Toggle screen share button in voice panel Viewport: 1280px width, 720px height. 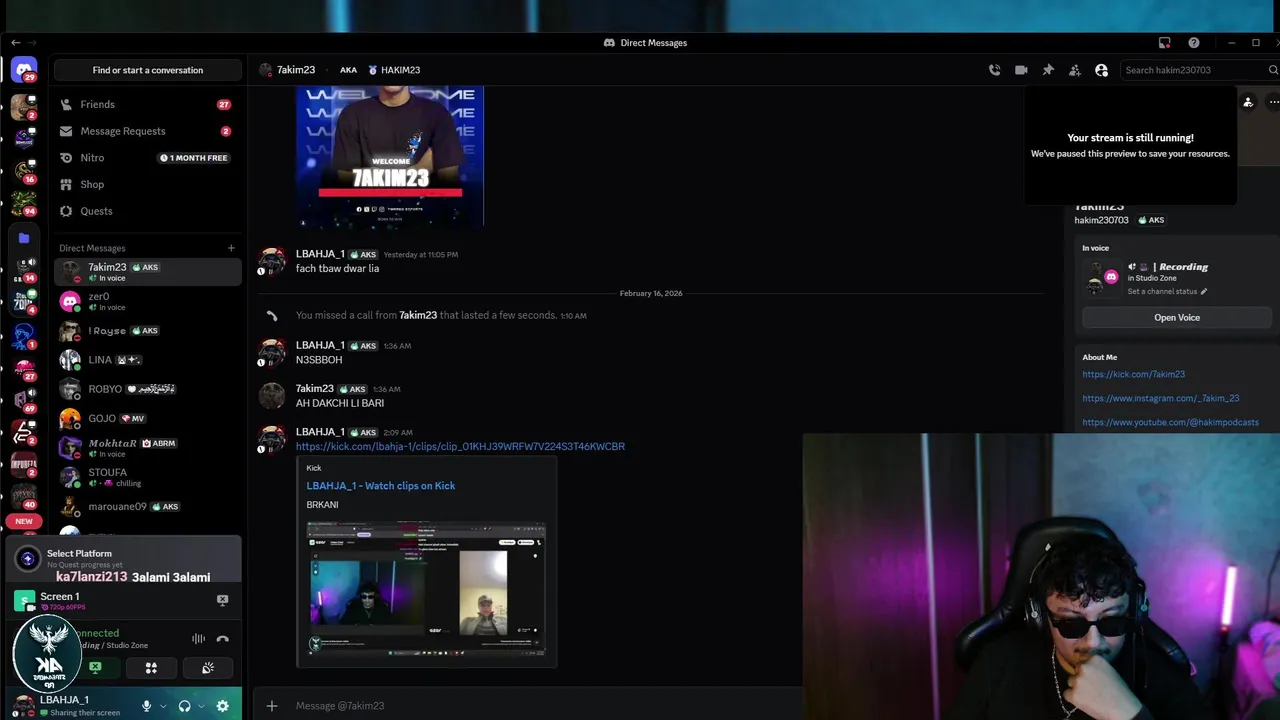95,668
